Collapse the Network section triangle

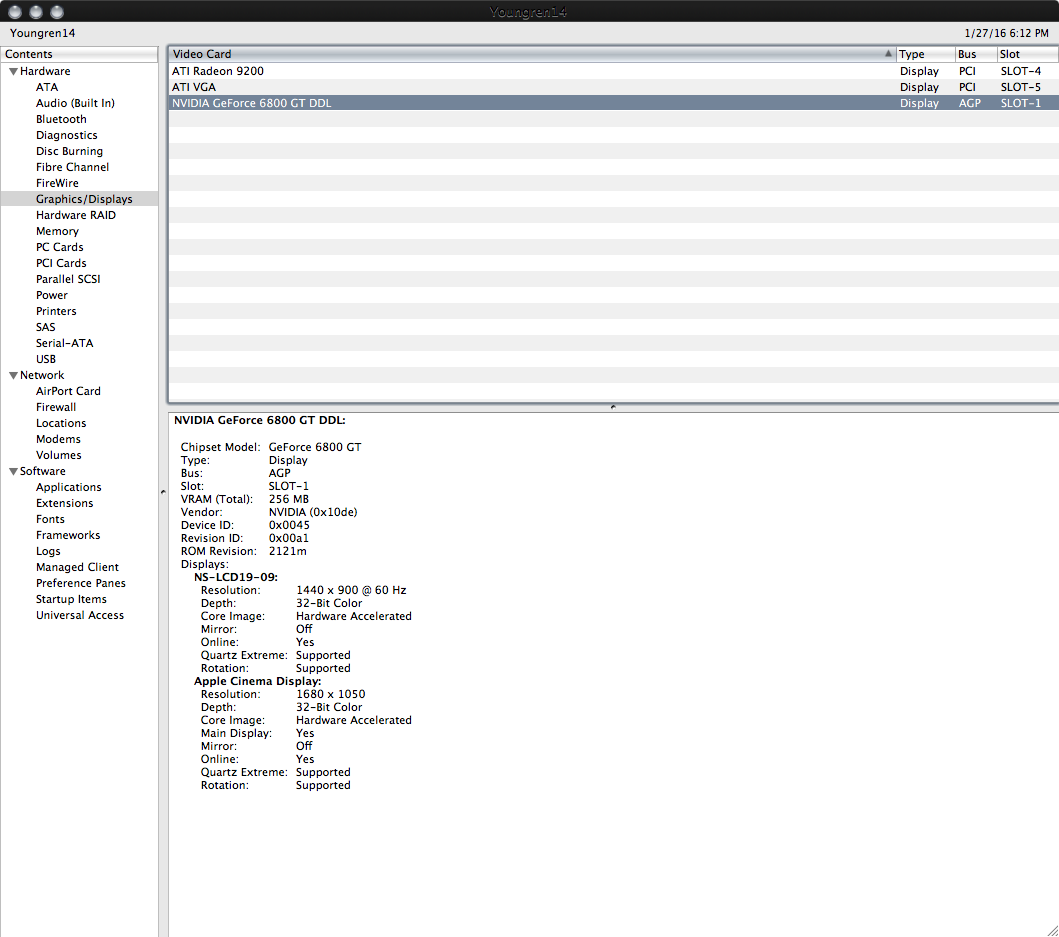(x=13, y=376)
